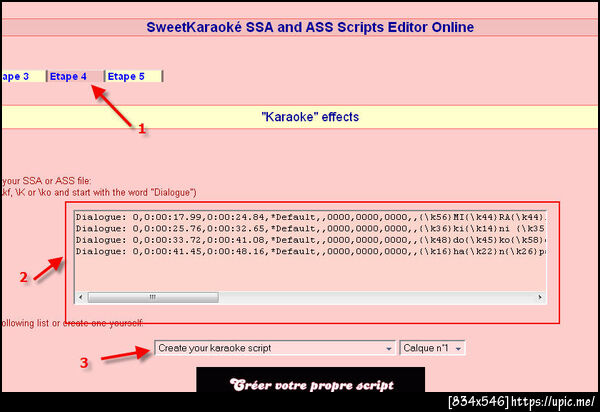Click the 'Créer votre propre script' banner
The height and width of the screenshot is (412, 600).
(x=310, y=379)
